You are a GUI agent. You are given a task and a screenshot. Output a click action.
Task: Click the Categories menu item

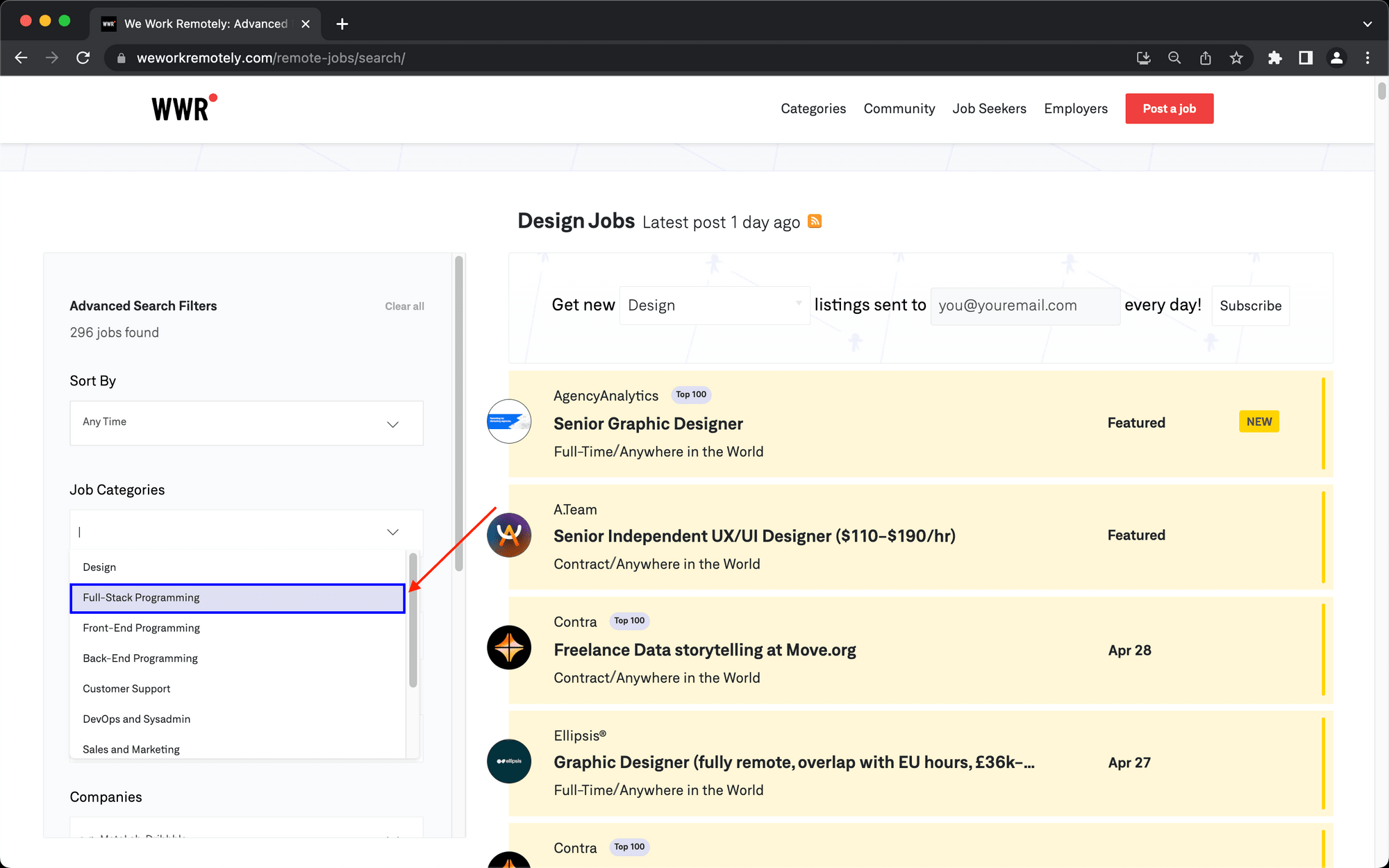pos(812,109)
